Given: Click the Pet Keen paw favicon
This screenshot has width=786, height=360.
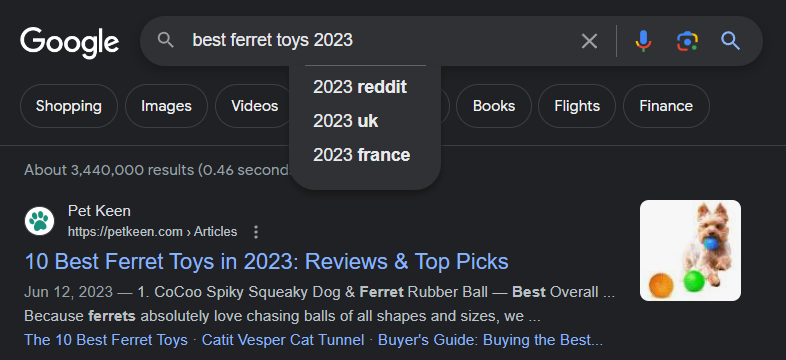Looking at the screenshot, I should [x=39, y=221].
